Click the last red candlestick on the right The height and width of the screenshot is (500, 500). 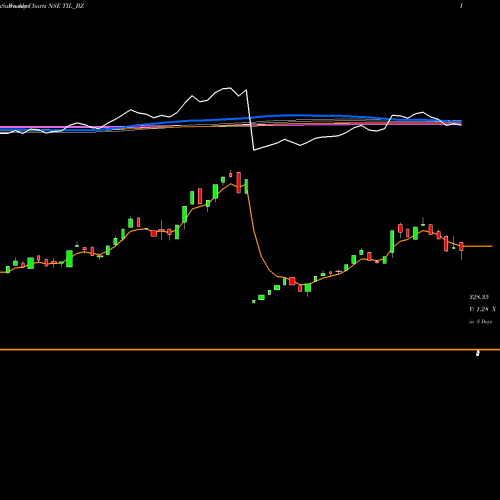pyautogui.click(x=461, y=247)
